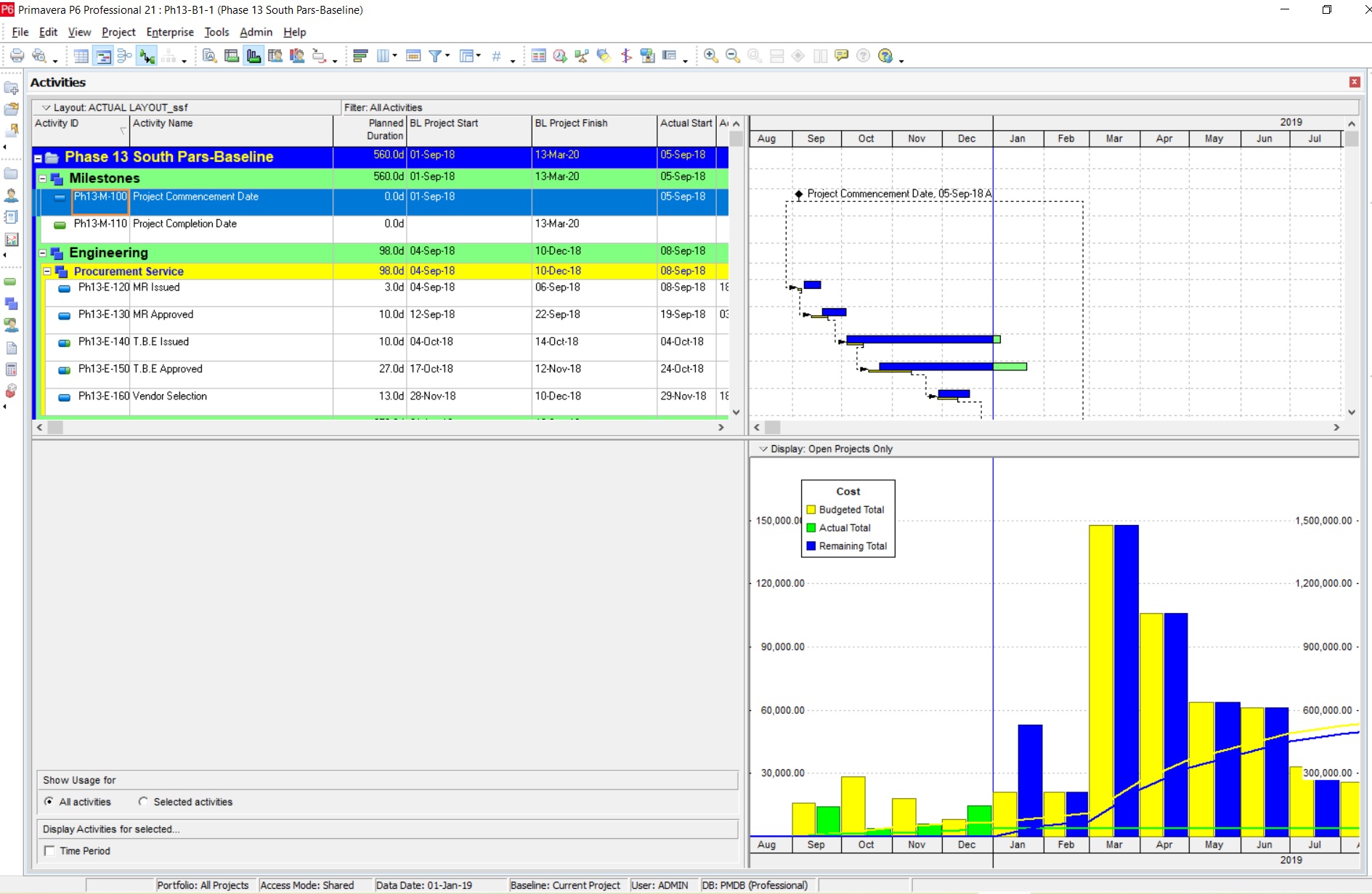The height and width of the screenshot is (894, 1372).
Task: Click Display Activities for selected... bar
Action: coord(387,829)
